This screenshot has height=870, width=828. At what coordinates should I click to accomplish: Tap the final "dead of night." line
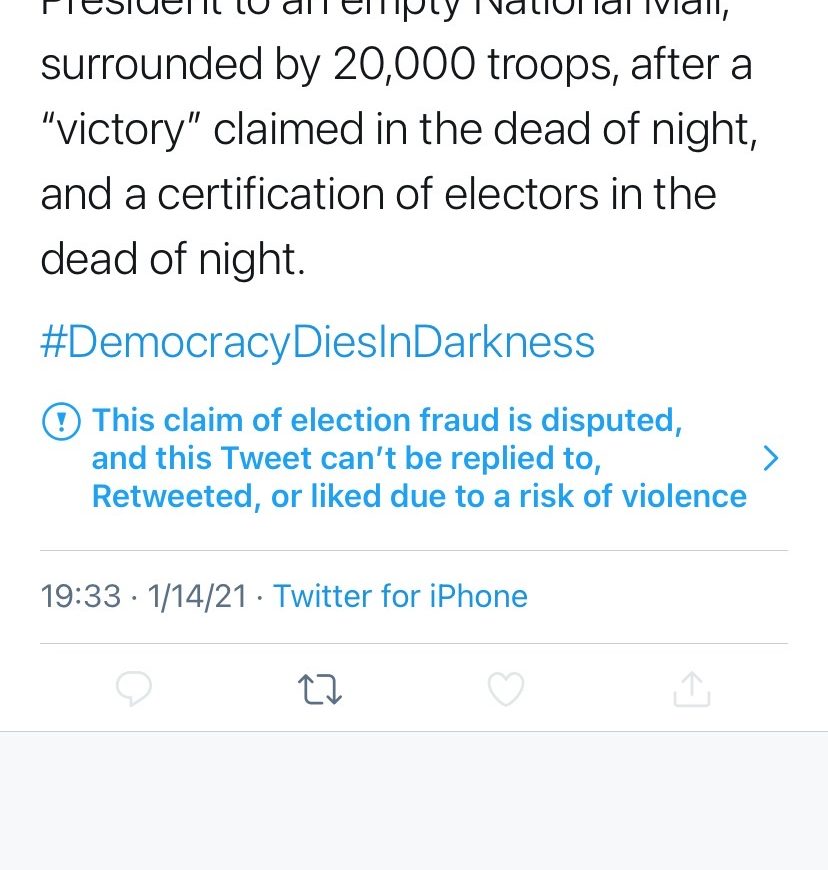click(x=172, y=260)
